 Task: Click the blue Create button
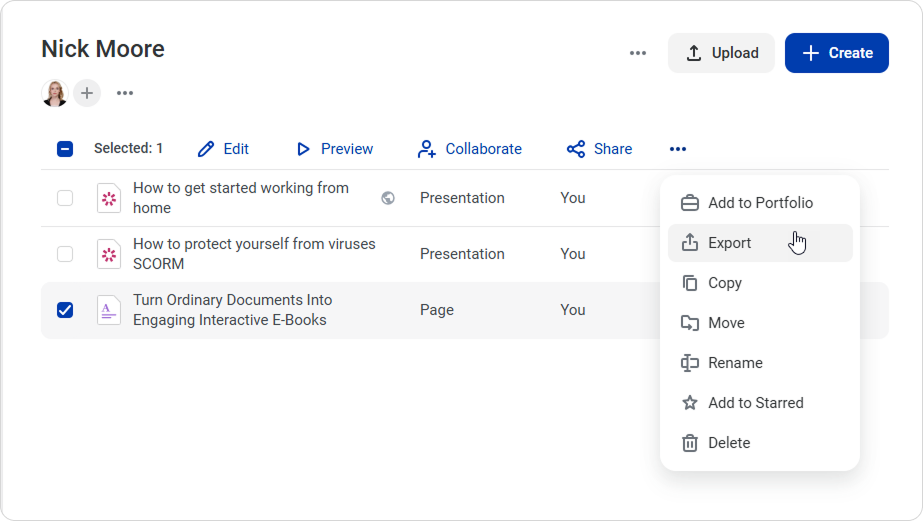pos(836,53)
